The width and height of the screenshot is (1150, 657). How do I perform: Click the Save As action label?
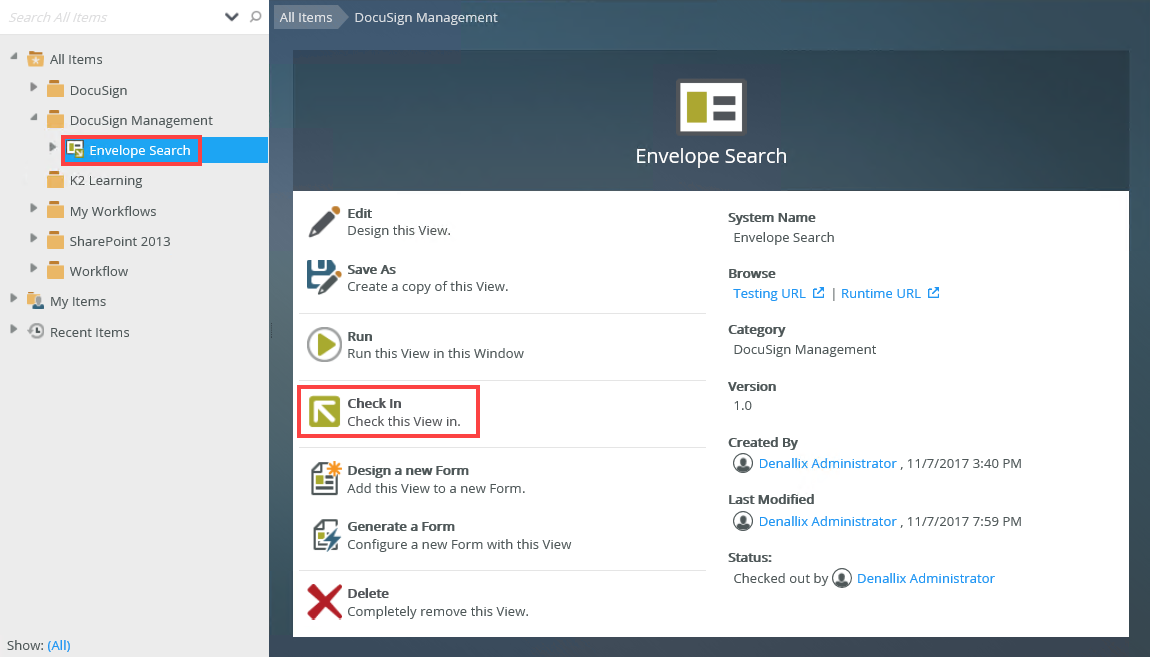pos(371,269)
